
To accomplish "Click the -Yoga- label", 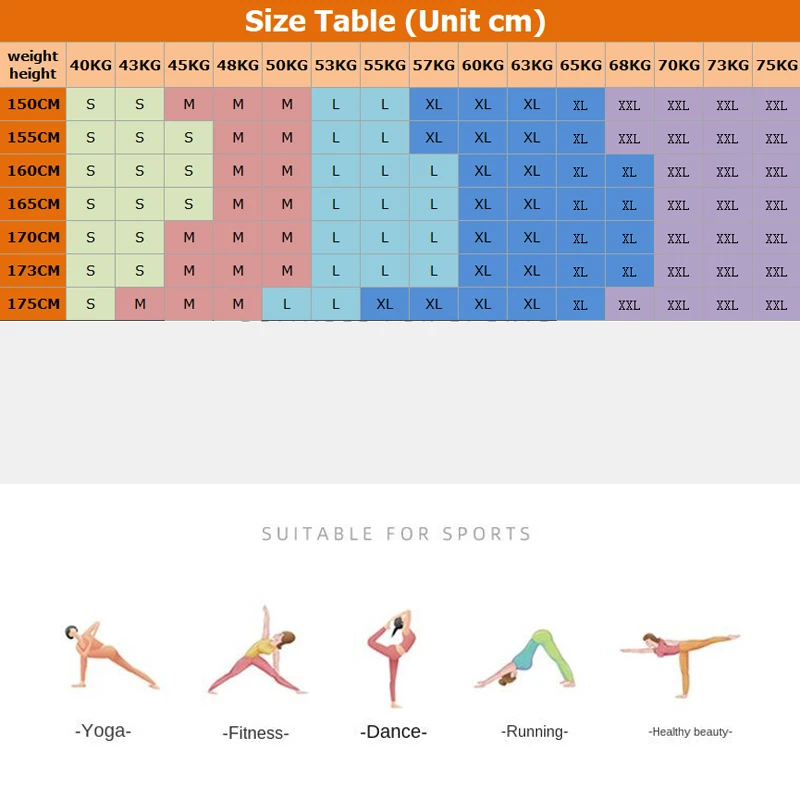I will [x=103, y=731].
